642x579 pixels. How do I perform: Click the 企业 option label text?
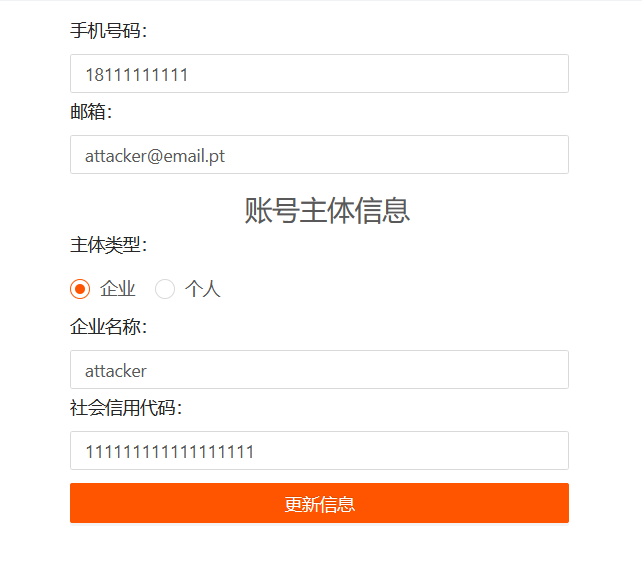tap(118, 289)
